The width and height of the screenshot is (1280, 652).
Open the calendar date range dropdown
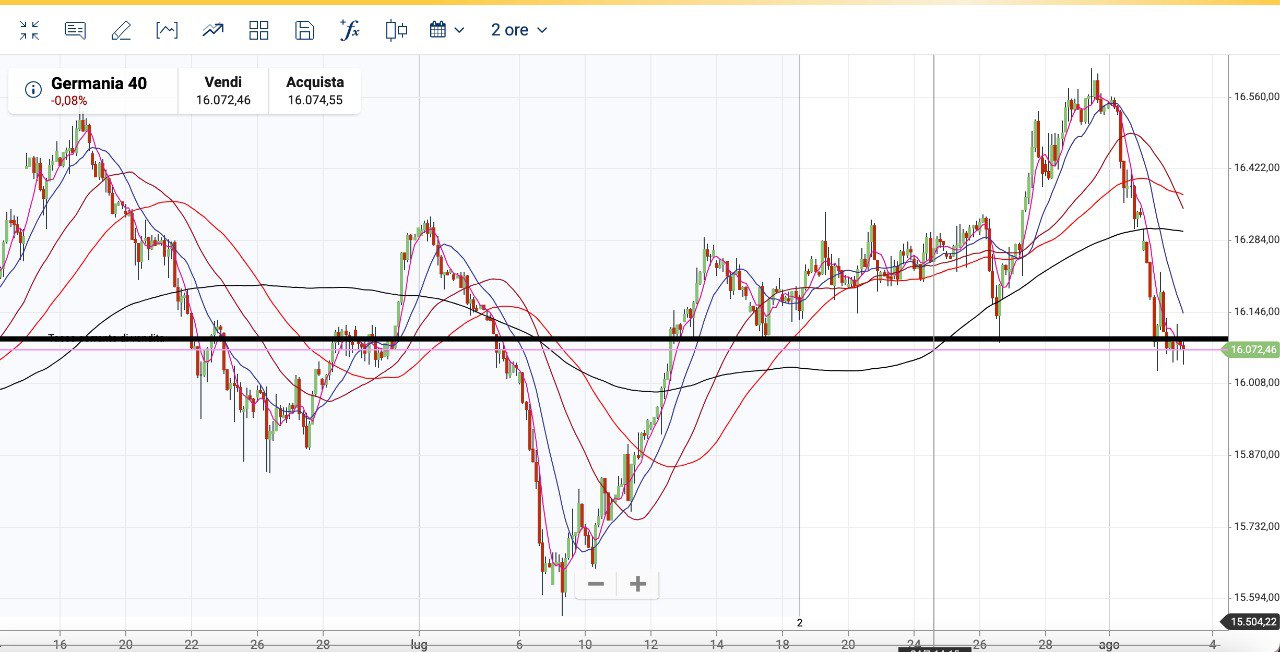pyautogui.click(x=447, y=30)
